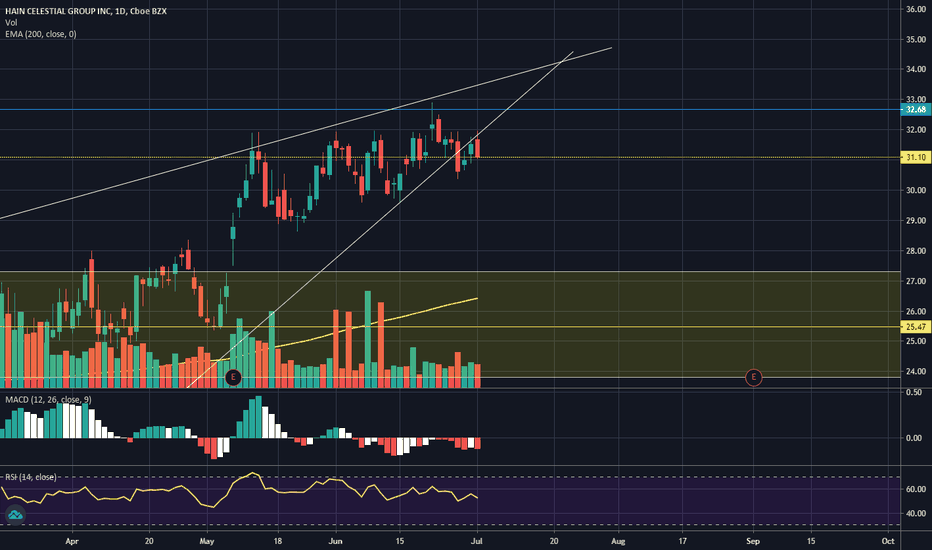Select the yellow 31.10 current price label
Screen dimensions: 932x550
tap(916, 158)
